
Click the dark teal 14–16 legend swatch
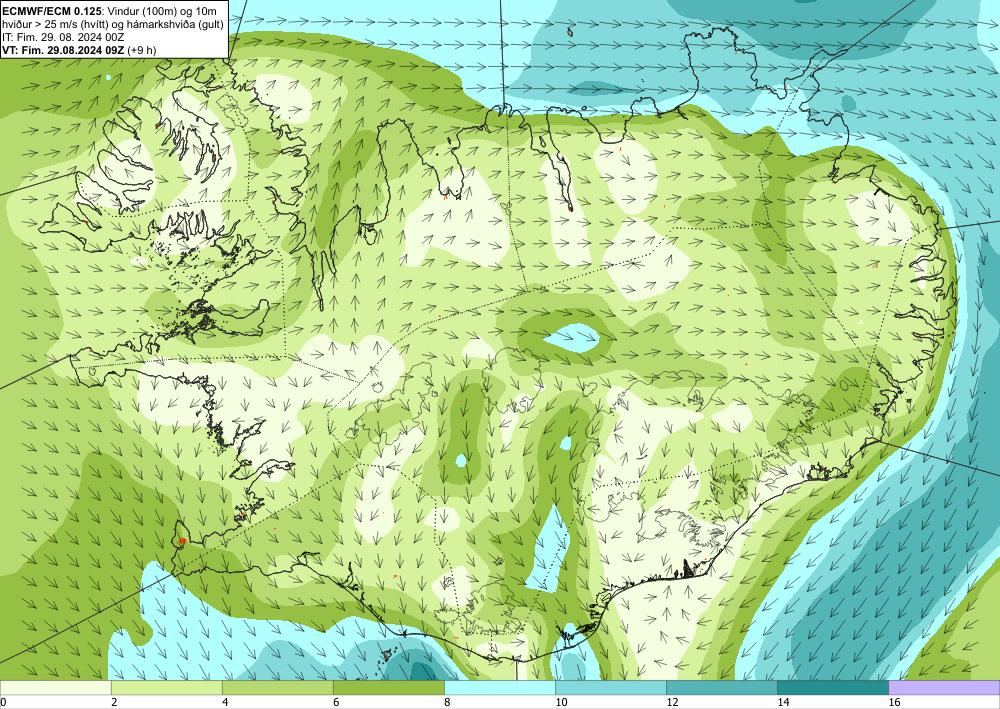832,688
